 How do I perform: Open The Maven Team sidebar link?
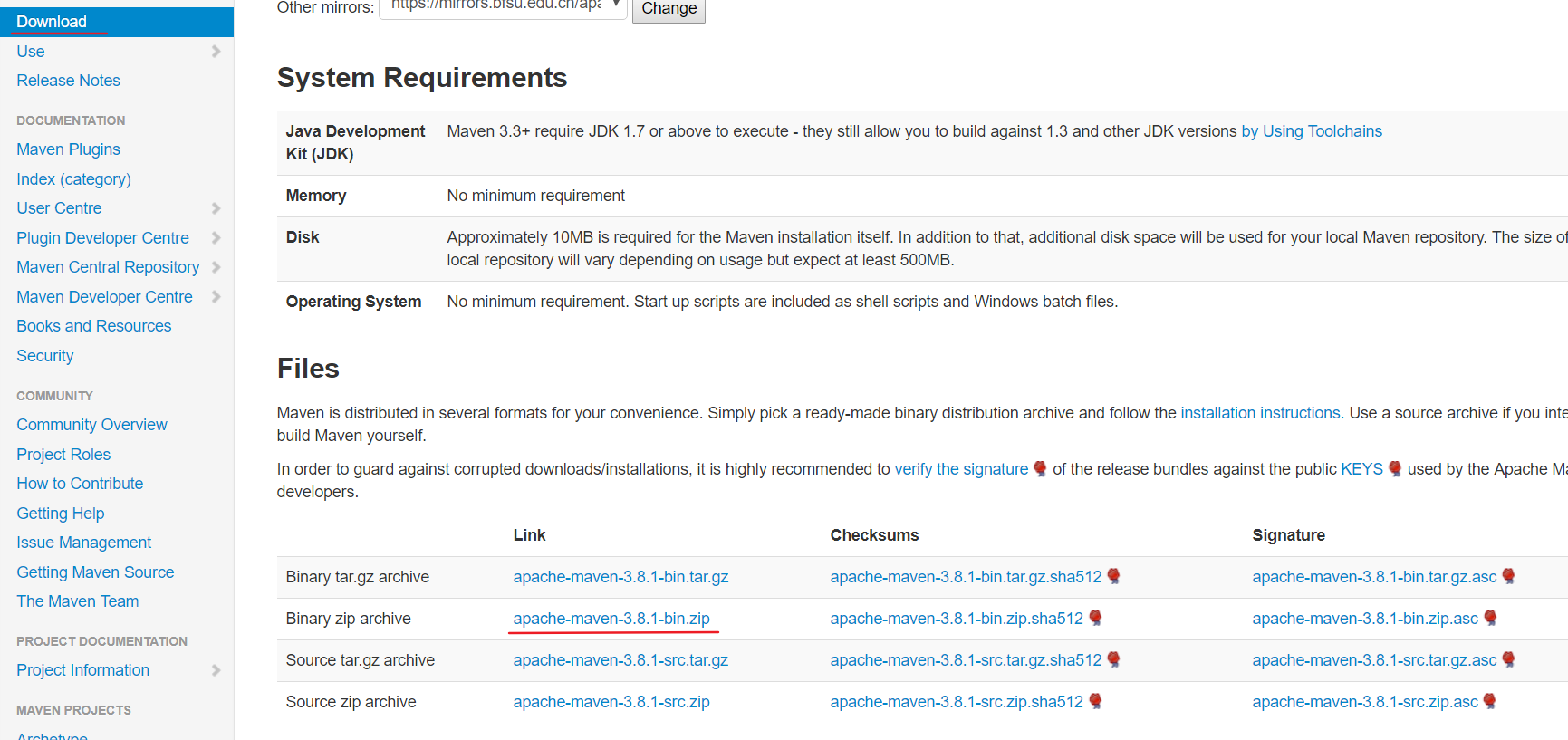(x=78, y=601)
